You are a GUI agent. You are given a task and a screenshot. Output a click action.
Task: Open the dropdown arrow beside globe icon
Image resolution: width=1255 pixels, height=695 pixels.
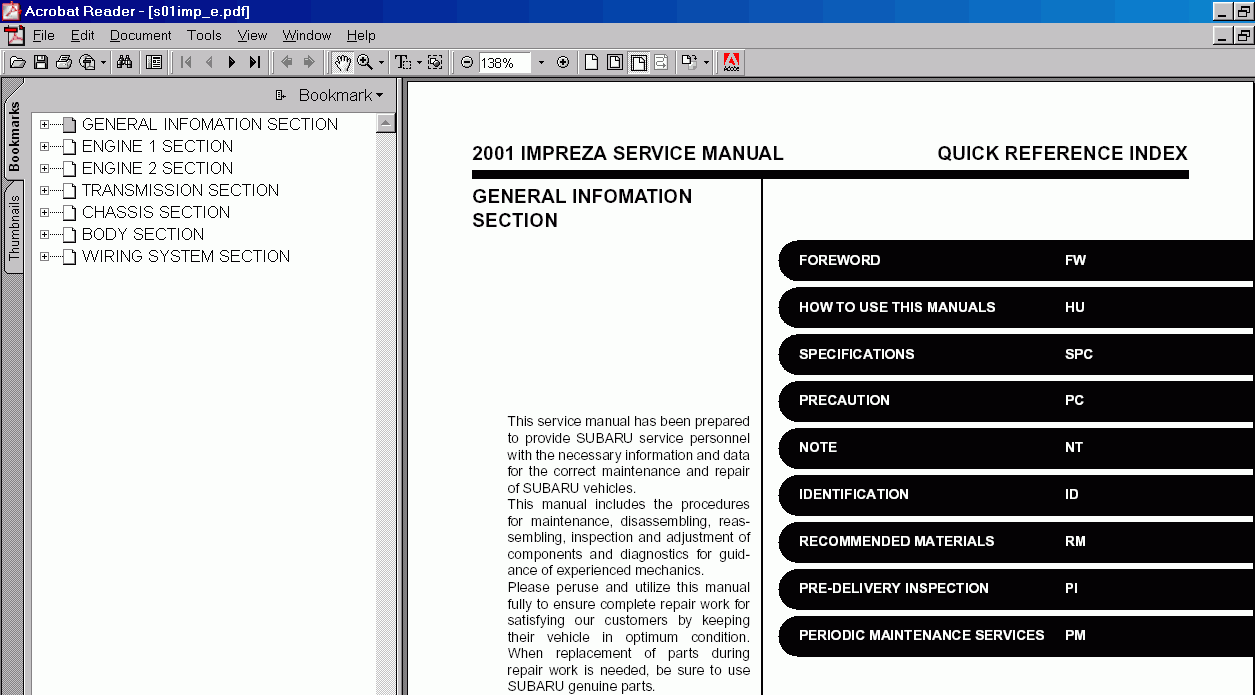coord(103,63)
